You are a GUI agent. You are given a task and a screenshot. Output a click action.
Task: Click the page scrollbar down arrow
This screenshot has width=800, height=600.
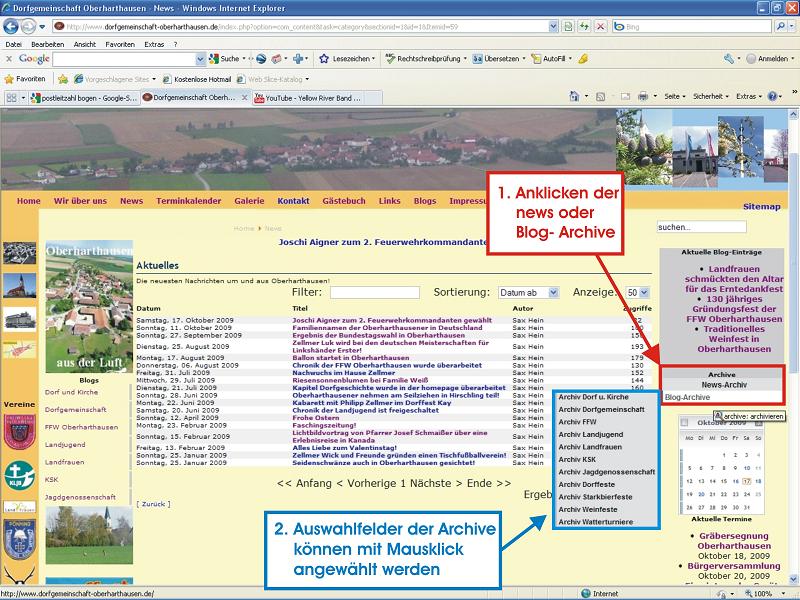pos(793,580)
